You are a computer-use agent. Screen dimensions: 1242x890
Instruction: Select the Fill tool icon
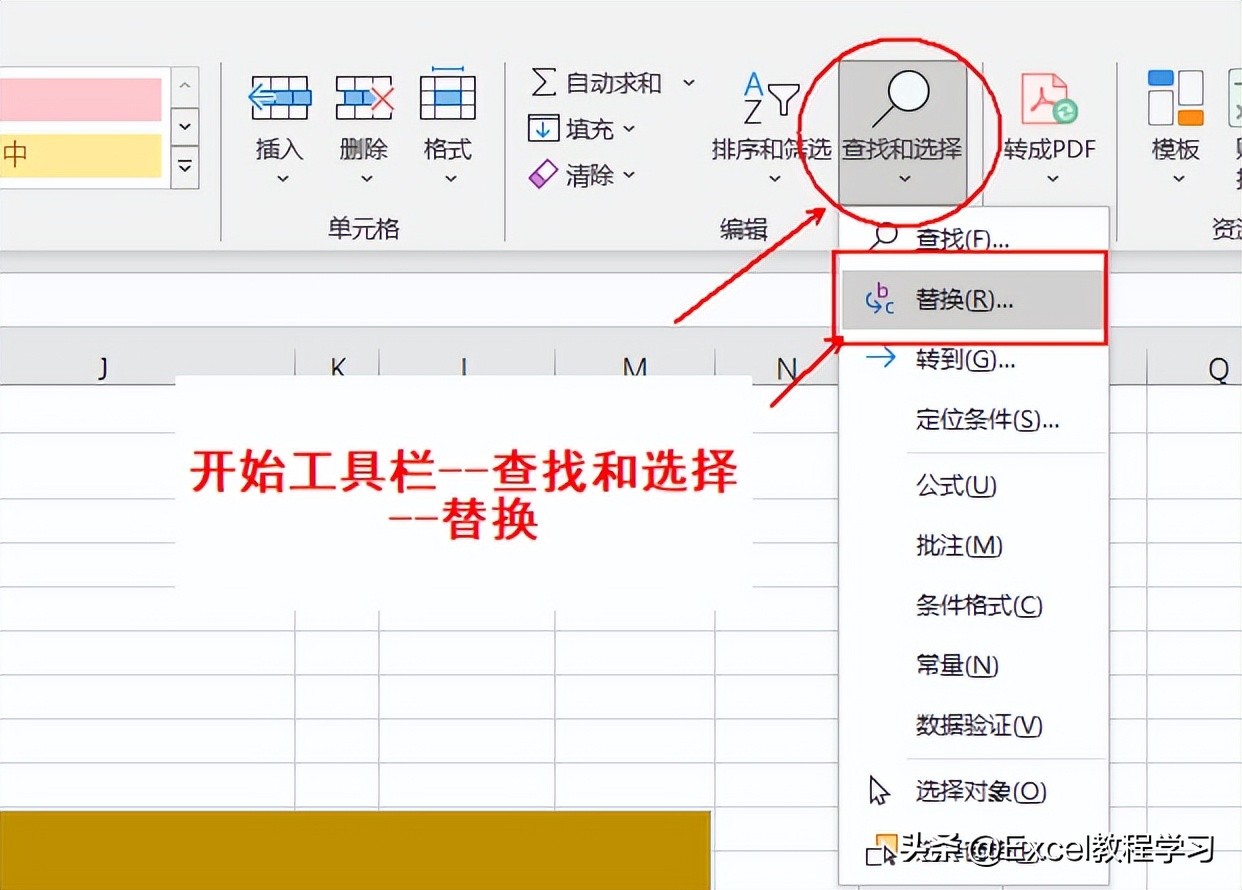click(x=543, y=128)
